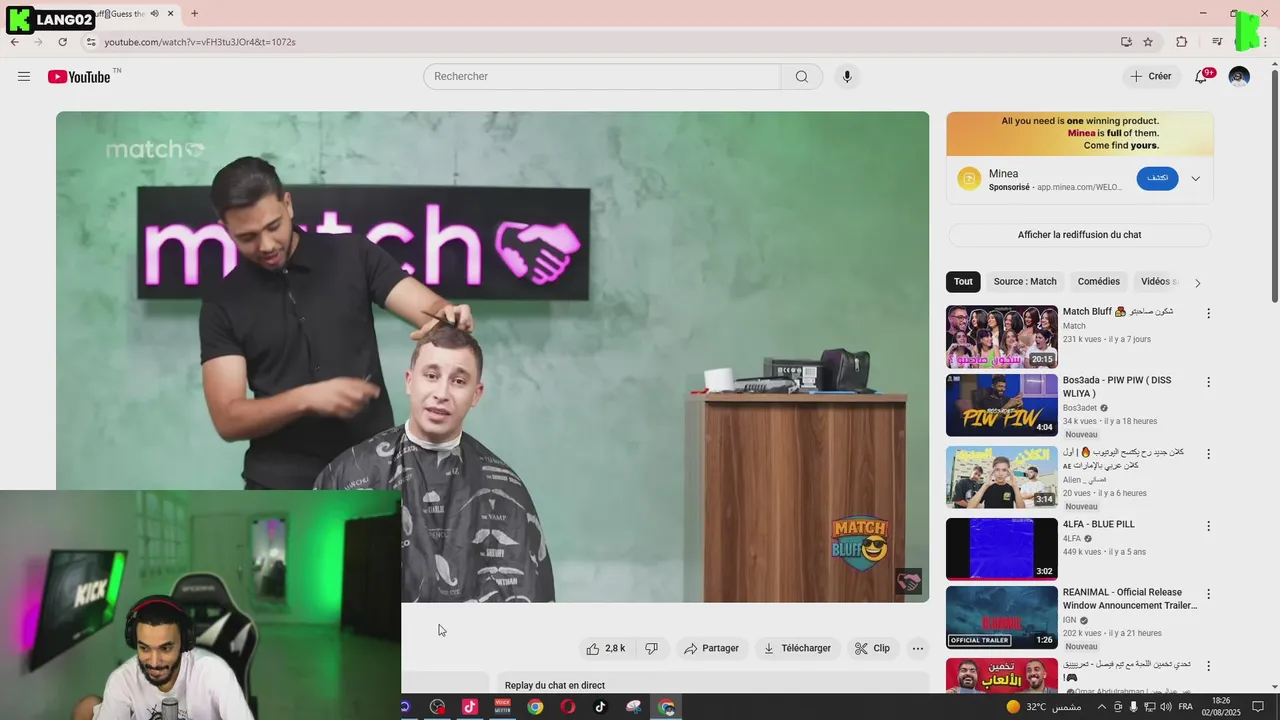Open the YouTube hamburger guide menu
The image size is (1280, 720).
coord(24,76)
